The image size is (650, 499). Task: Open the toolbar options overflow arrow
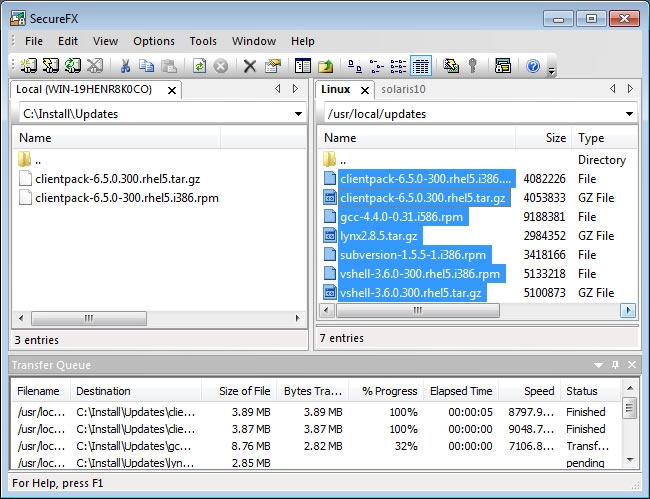pyautogui.click(x=551, y=71)
